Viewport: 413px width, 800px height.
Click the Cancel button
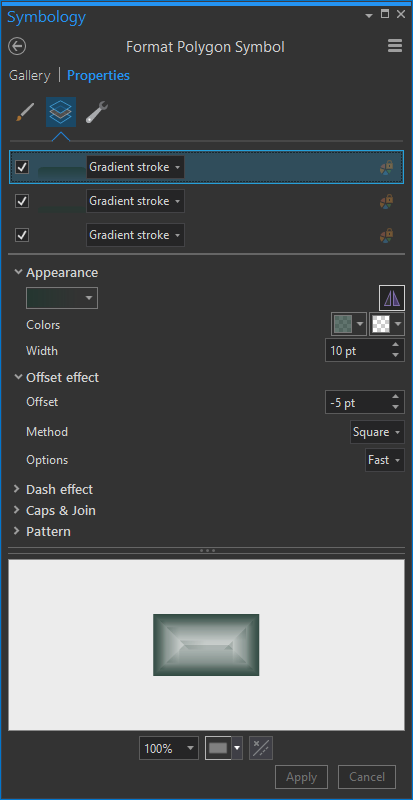point(367,777)
